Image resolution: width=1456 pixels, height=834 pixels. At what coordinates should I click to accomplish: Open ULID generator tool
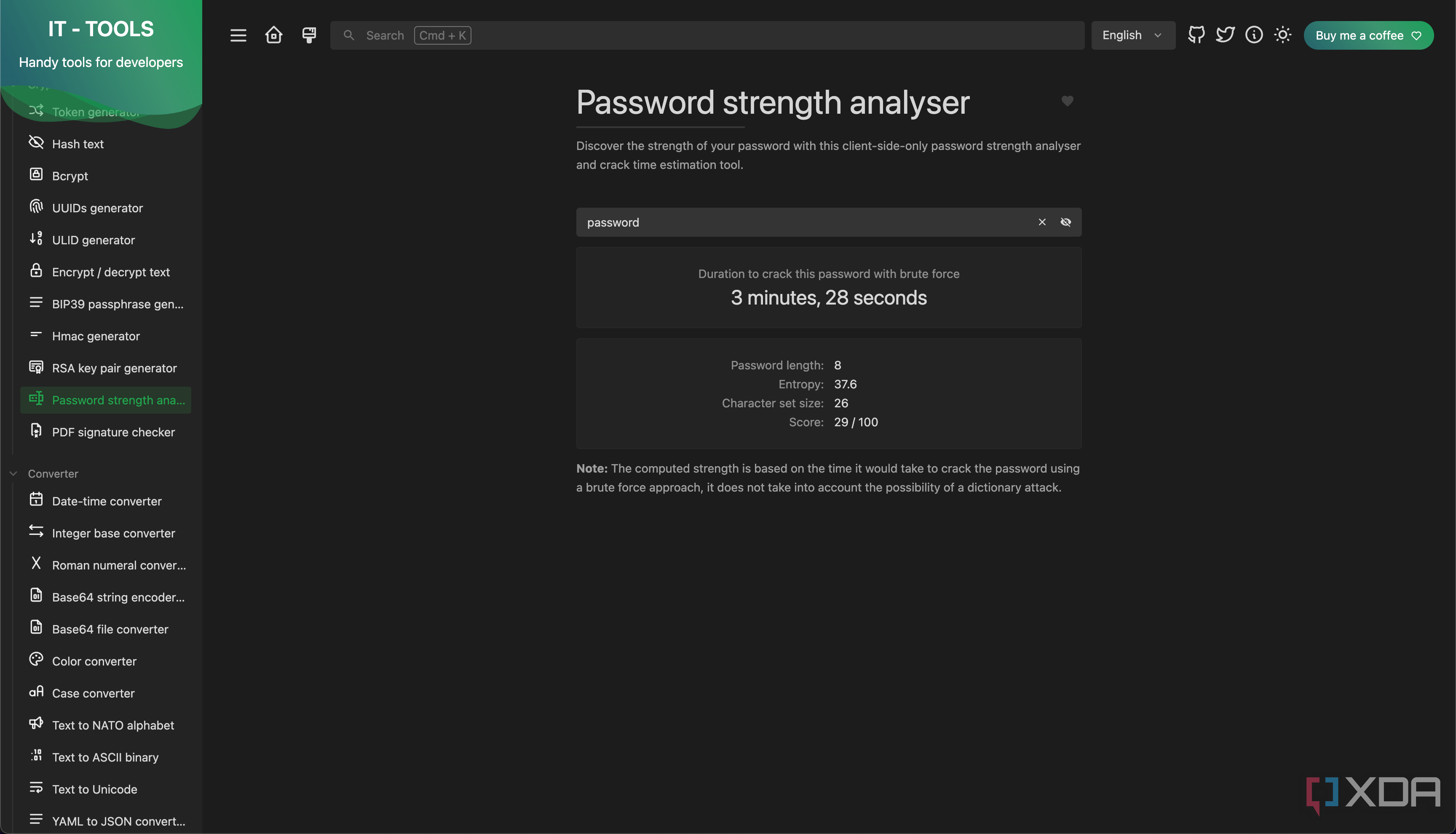click(105, 240)
